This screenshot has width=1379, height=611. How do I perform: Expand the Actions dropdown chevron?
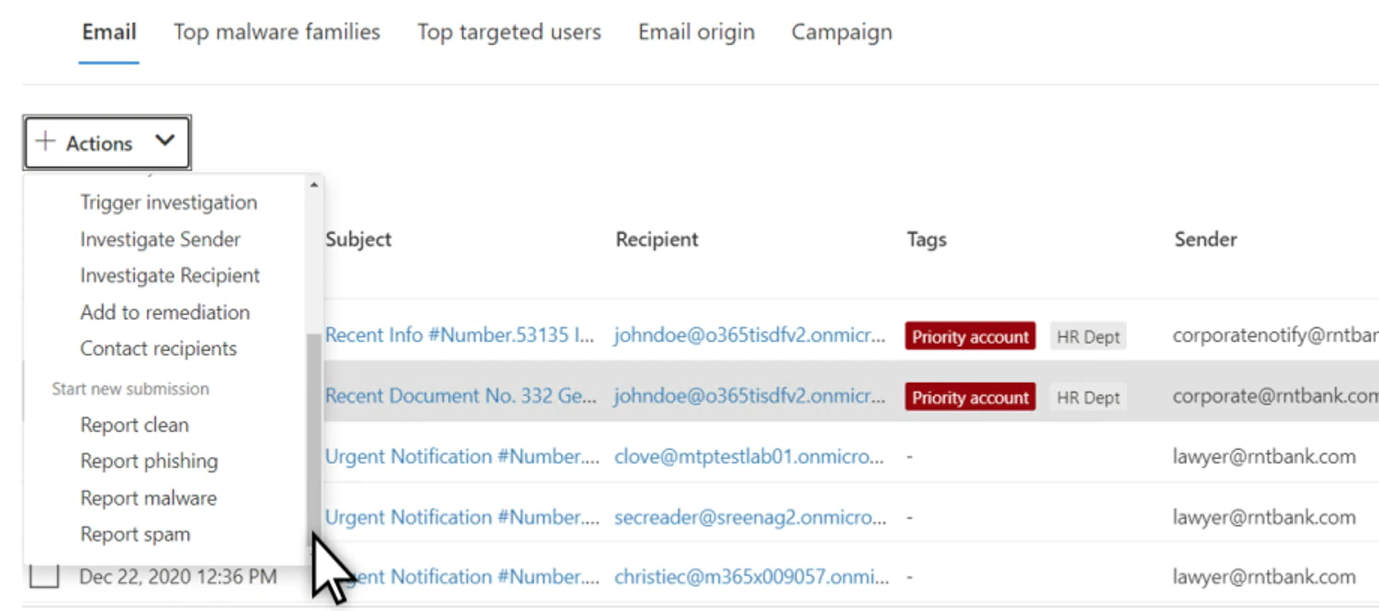pos(165,142)
